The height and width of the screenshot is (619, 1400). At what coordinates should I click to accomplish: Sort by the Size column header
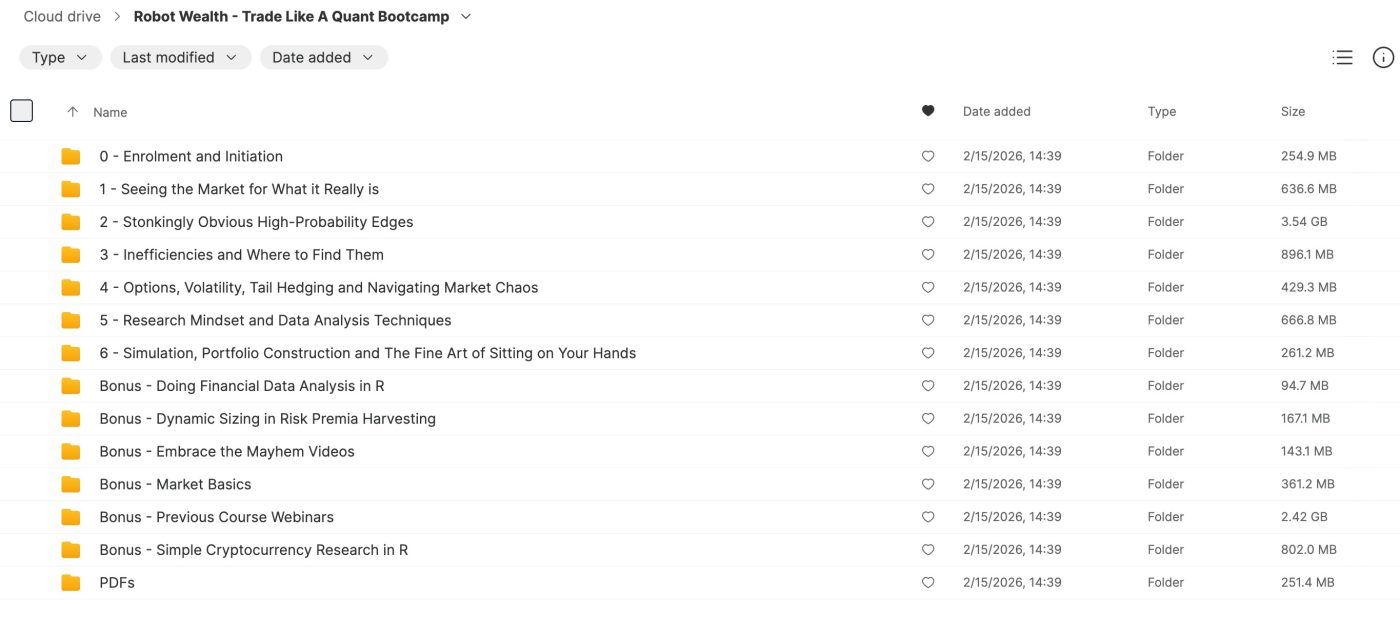coord(1292,112)
